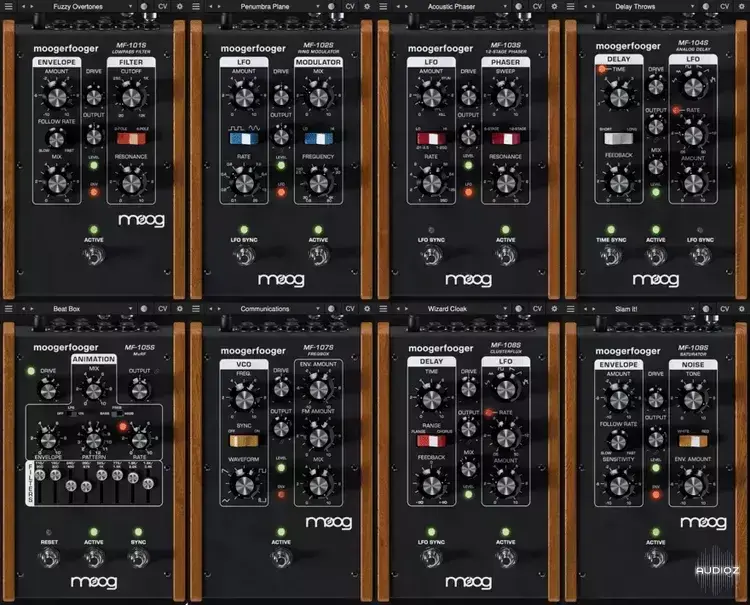The height and width of the screenshot is (605, 750).
Task: Click the round button beside Beat Box preset
Action: tap(144, 309)
